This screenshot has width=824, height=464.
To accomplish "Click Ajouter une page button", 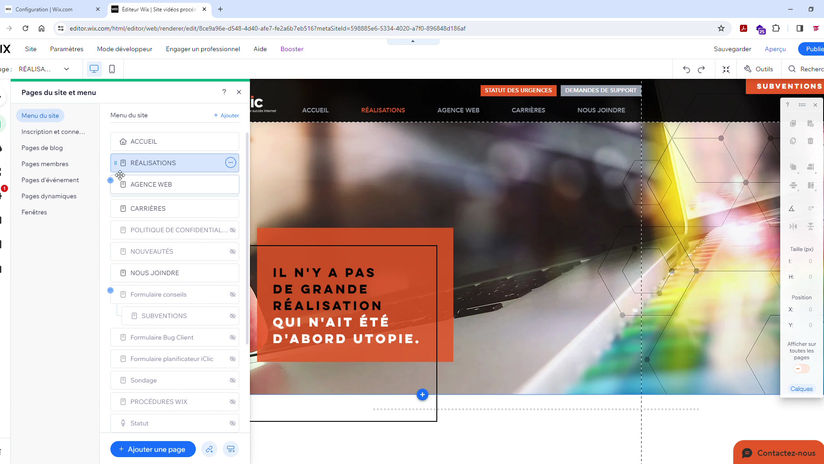I will [153, 449].
